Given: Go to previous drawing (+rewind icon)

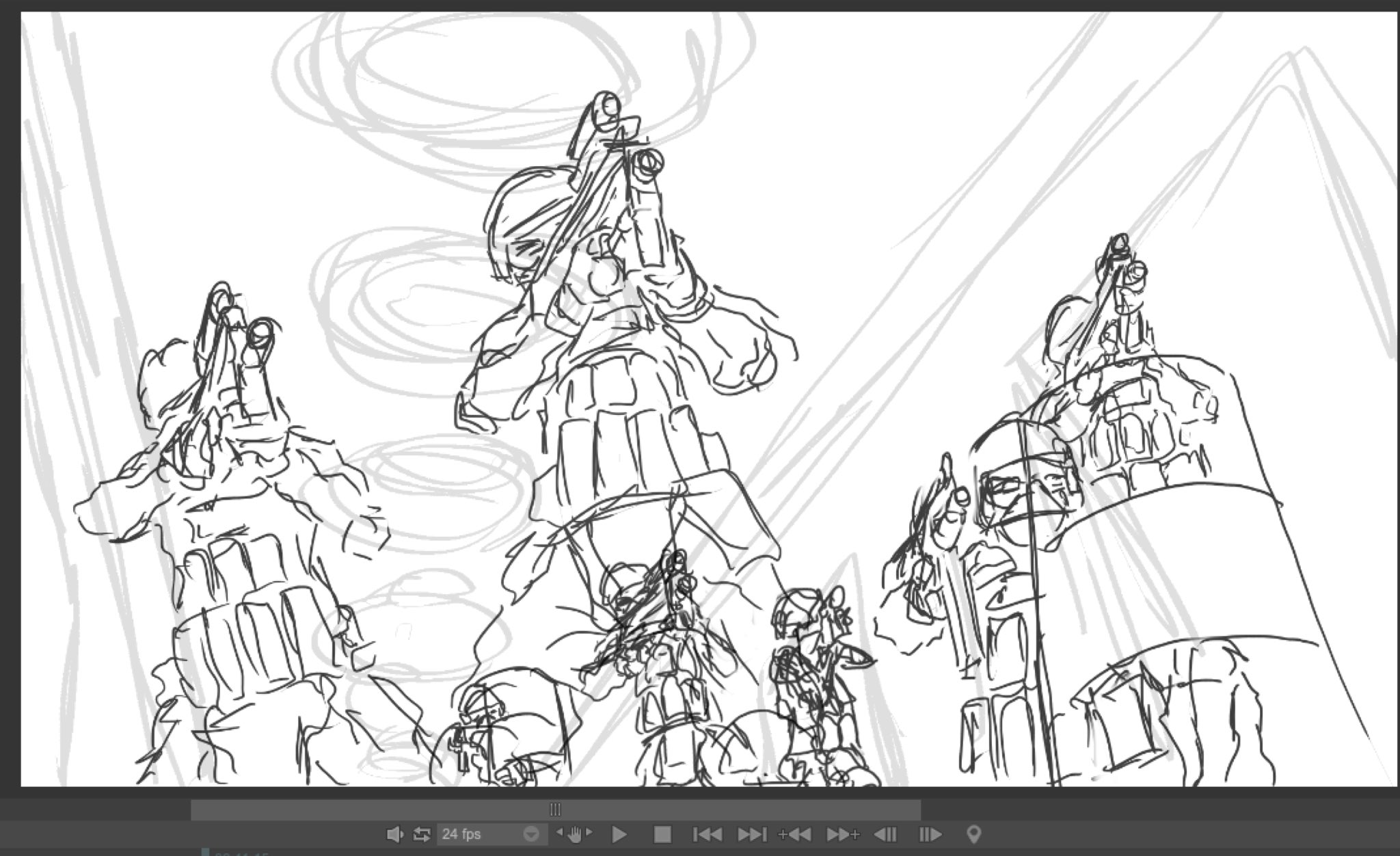Looking at the screenshot, I should click(794, 834).
